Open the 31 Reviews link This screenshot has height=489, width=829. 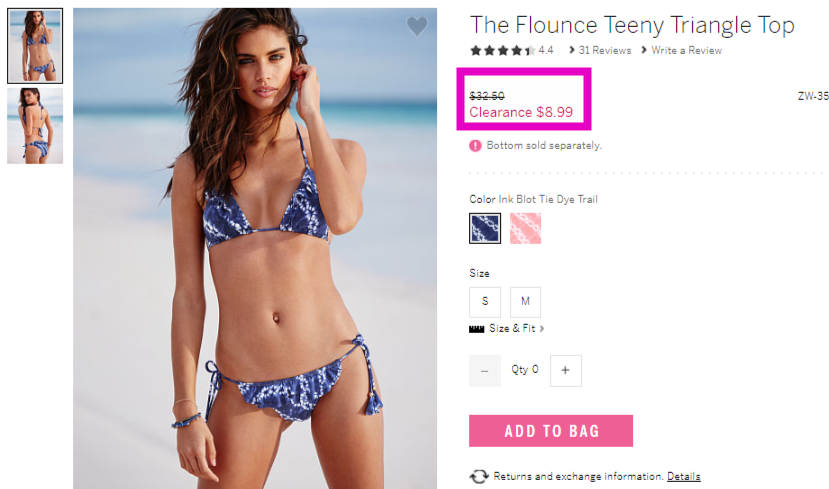pyautogui.click(x=605, y=50)
